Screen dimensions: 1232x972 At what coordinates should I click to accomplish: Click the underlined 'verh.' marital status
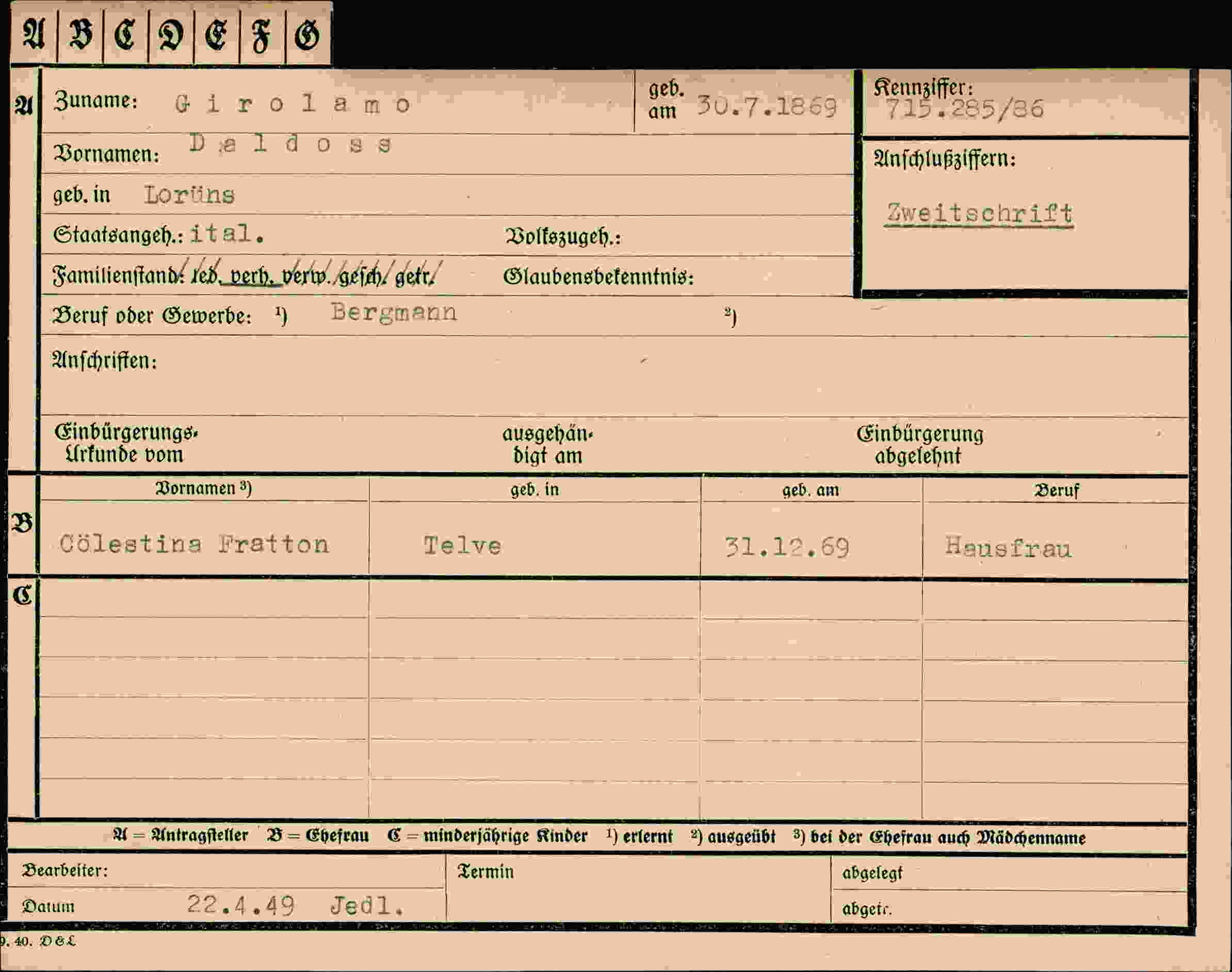[254, 276]
